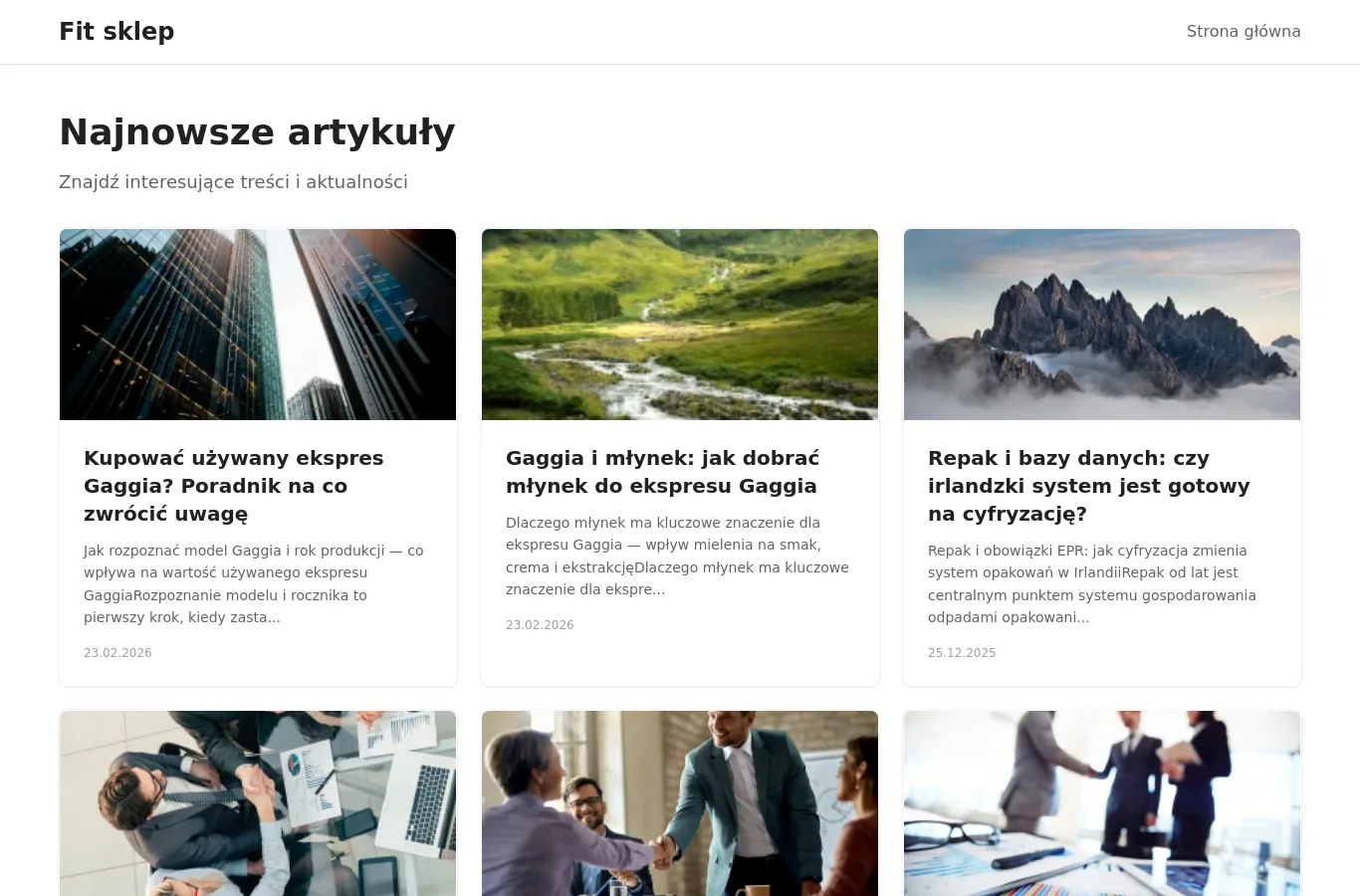Image resolution: width=1360 pixels, height=896 pixels.
Task: Open article "Repak i bazy danych"
Action: (1088, 486)
